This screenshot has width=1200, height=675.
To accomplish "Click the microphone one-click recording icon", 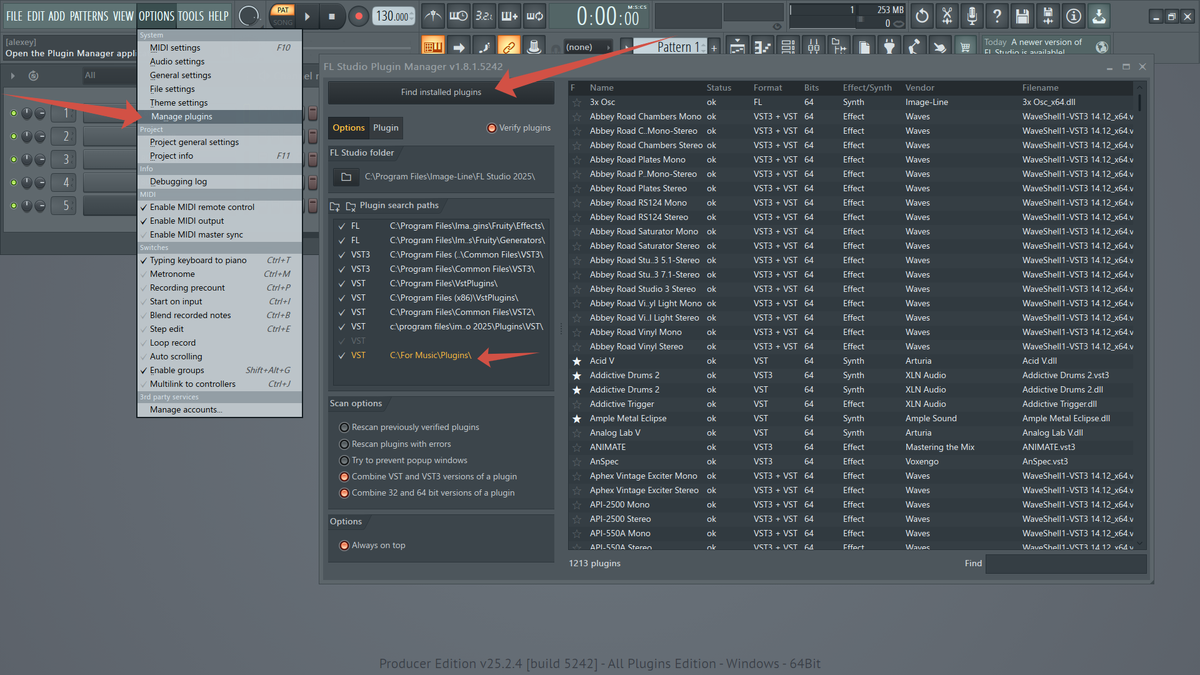I will tap(972, 16).
